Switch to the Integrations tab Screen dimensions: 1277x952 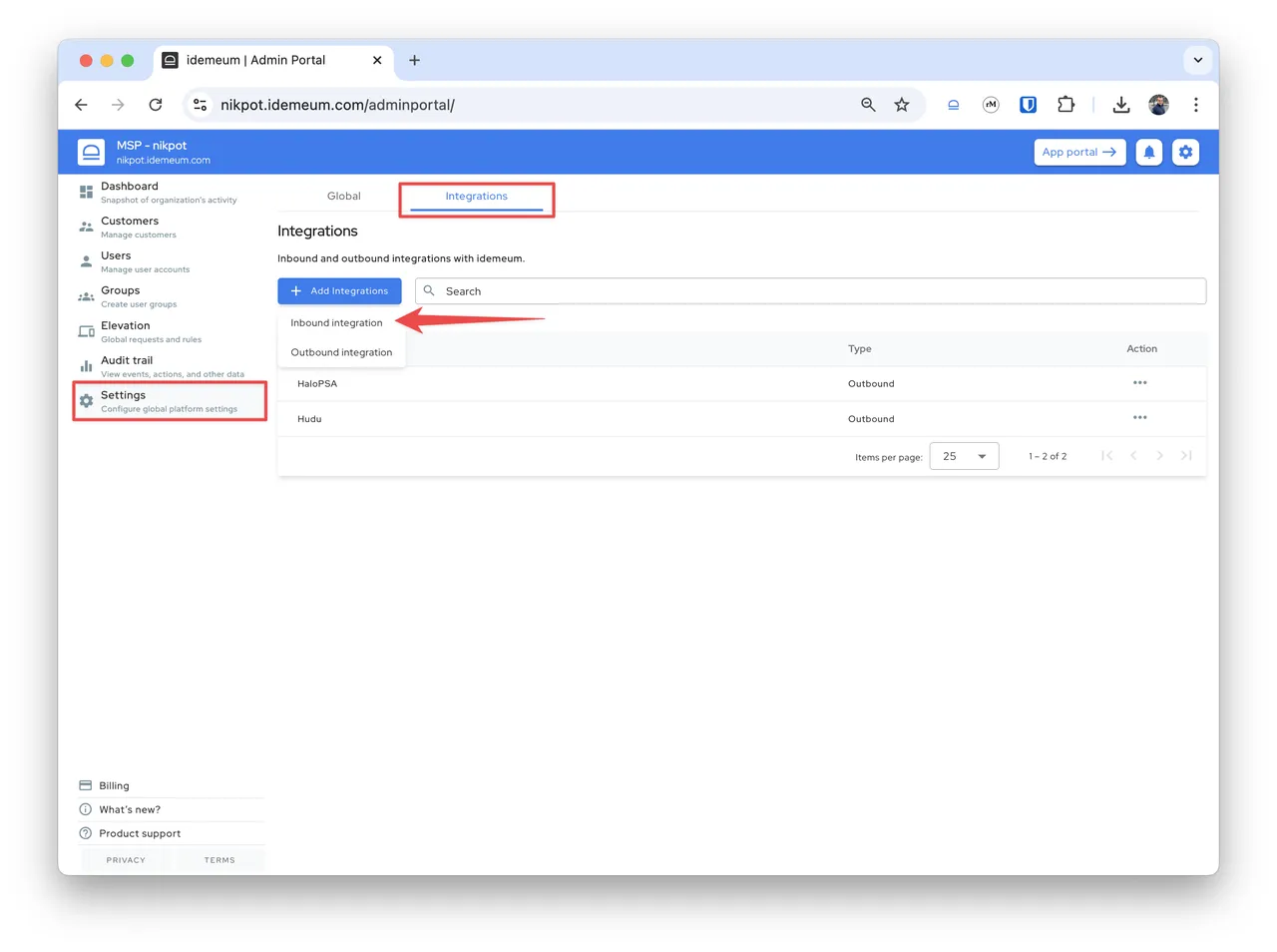[x=477, y=196]
